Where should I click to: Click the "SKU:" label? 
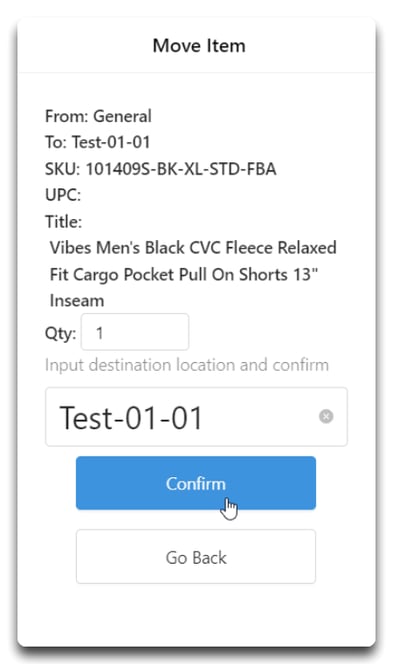[63, 169]
